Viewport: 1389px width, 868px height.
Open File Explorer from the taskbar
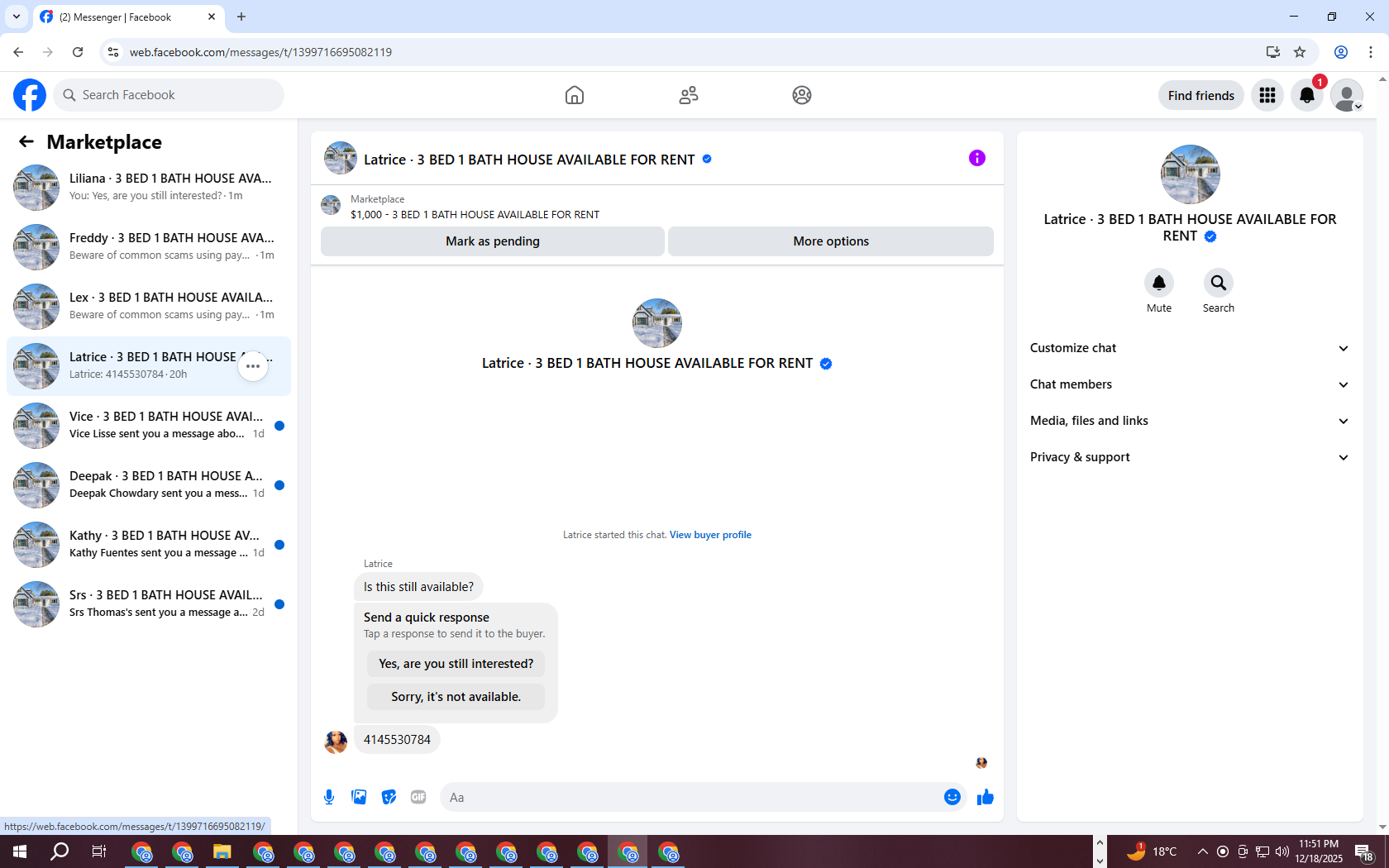tap(222, 851)
